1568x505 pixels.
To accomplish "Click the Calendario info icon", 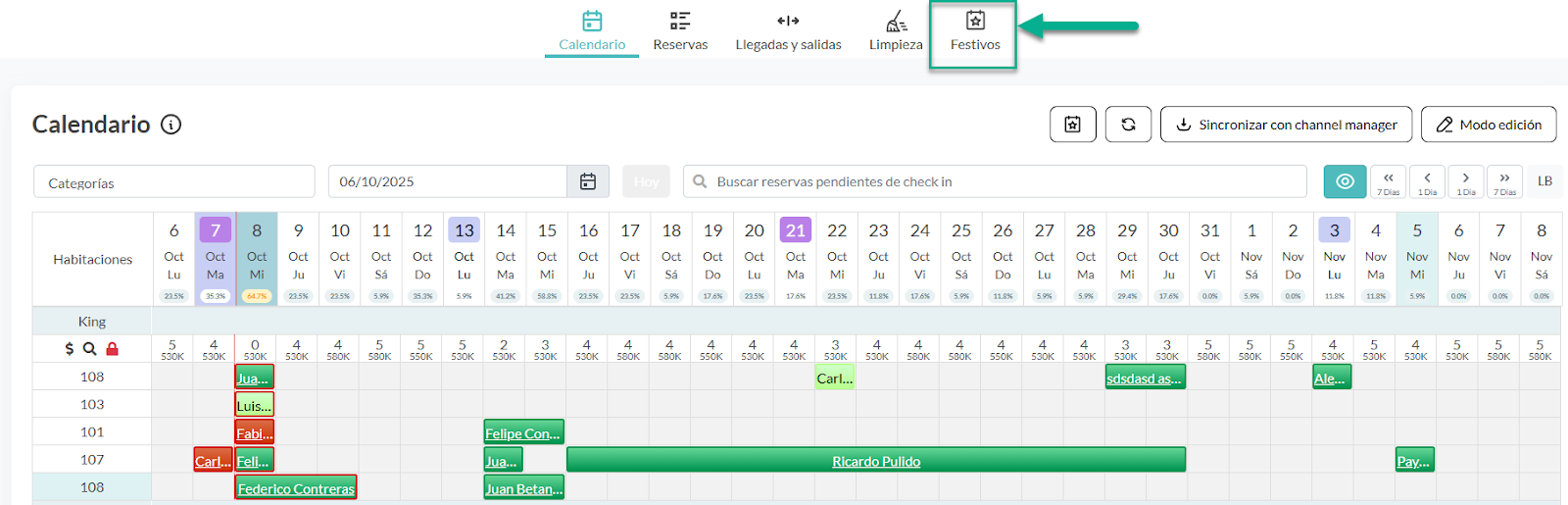I will pyautogui.click(x=171, y=125).
